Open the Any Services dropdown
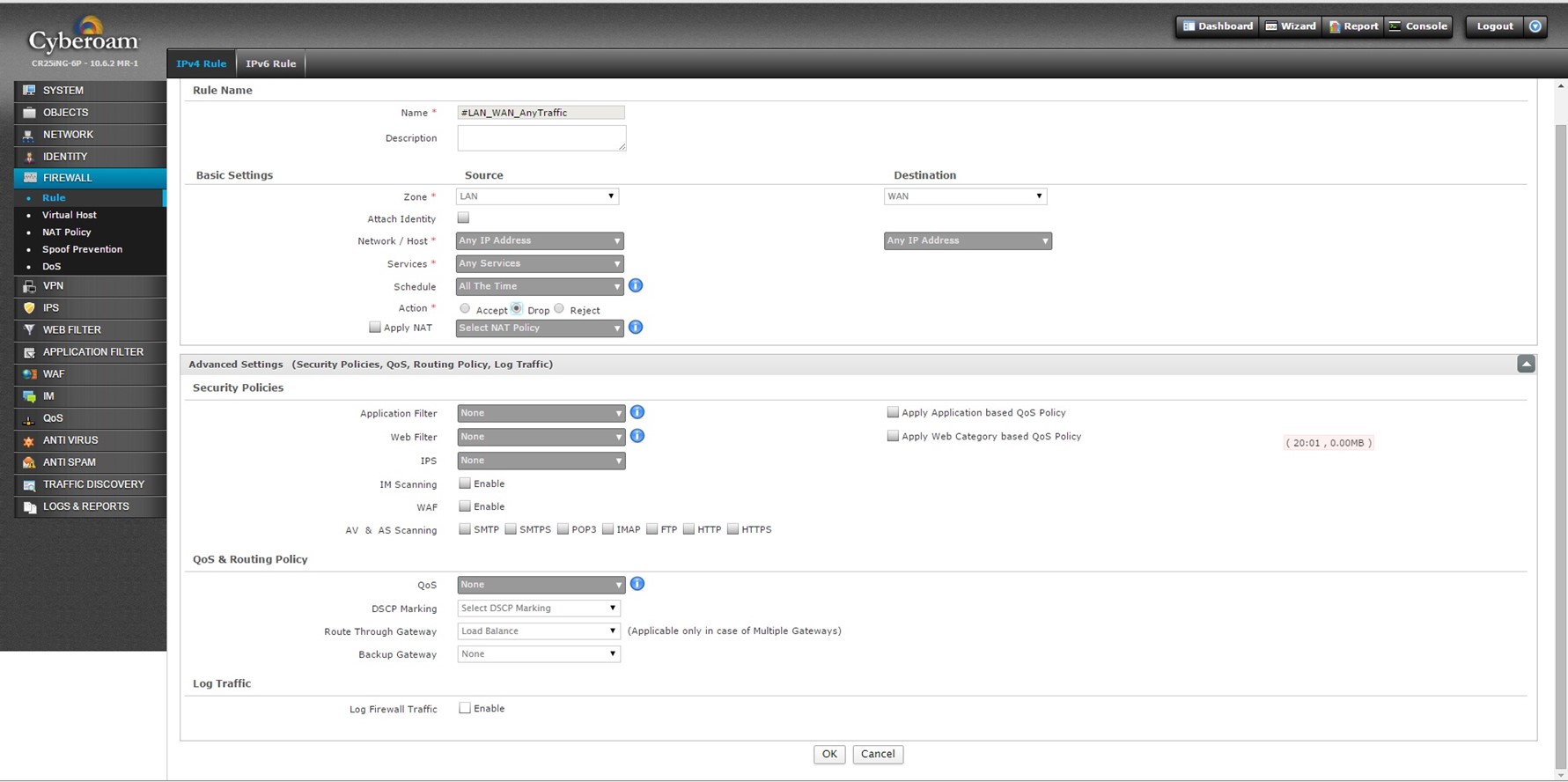 point(540,263)
